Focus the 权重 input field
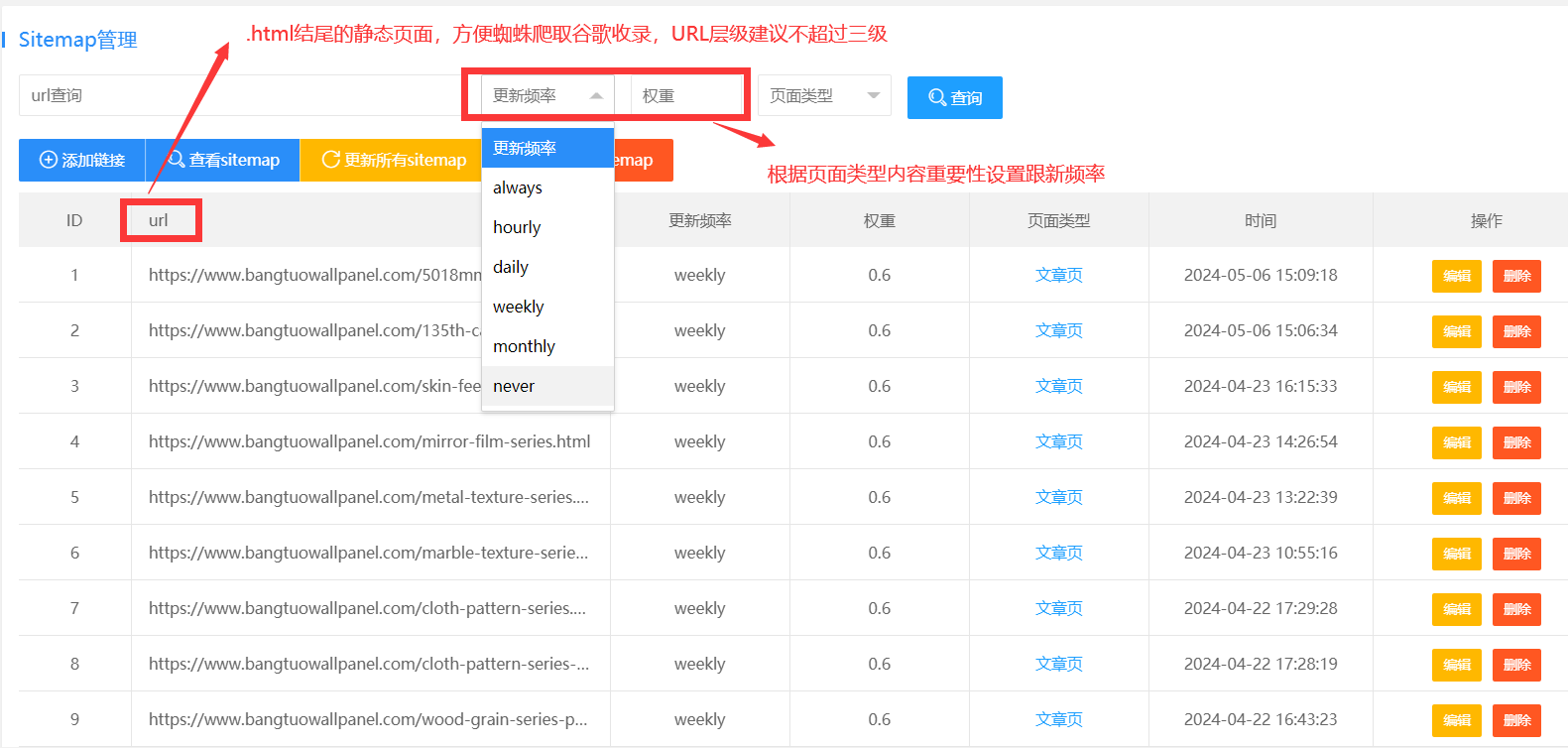The width and height of the screenshot is (1568, 748). point(686,96)
